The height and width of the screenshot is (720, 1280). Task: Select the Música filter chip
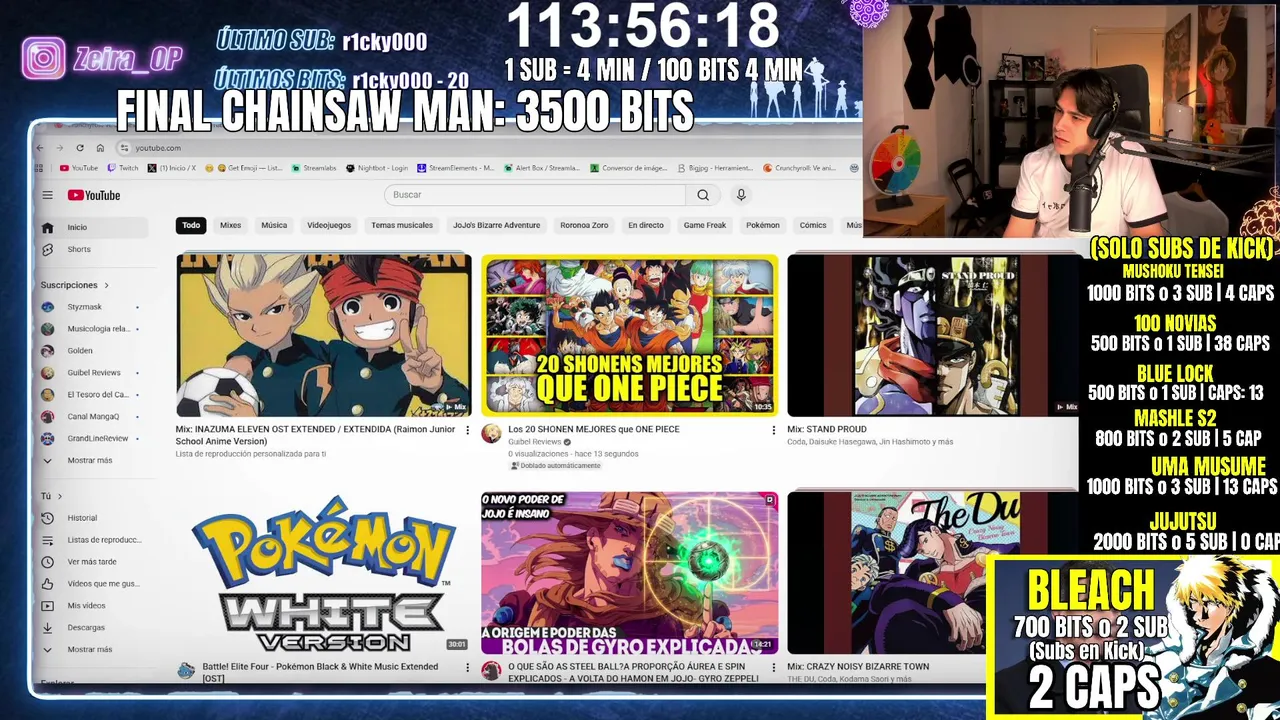pos(274,225)
